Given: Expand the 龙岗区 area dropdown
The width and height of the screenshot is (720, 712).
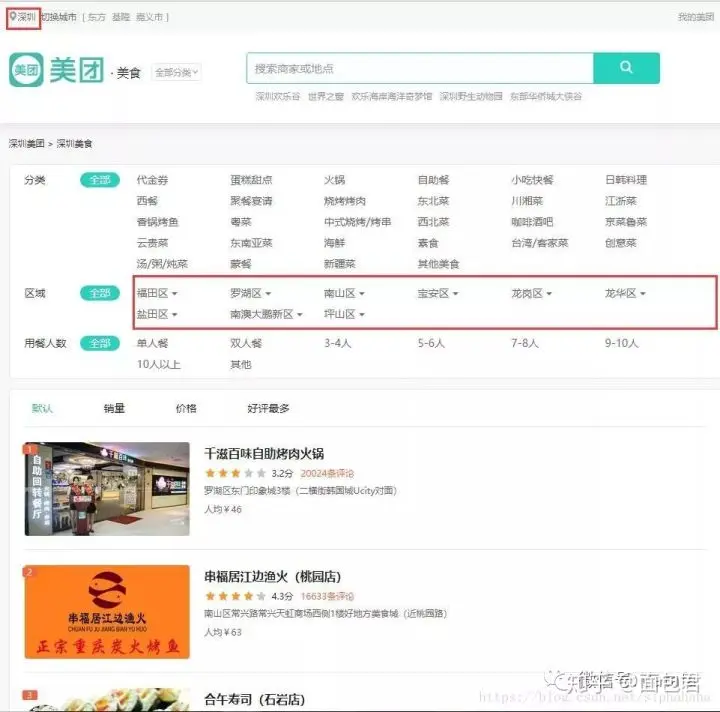Looking at the screenshot, I should (x=532, y=293).
